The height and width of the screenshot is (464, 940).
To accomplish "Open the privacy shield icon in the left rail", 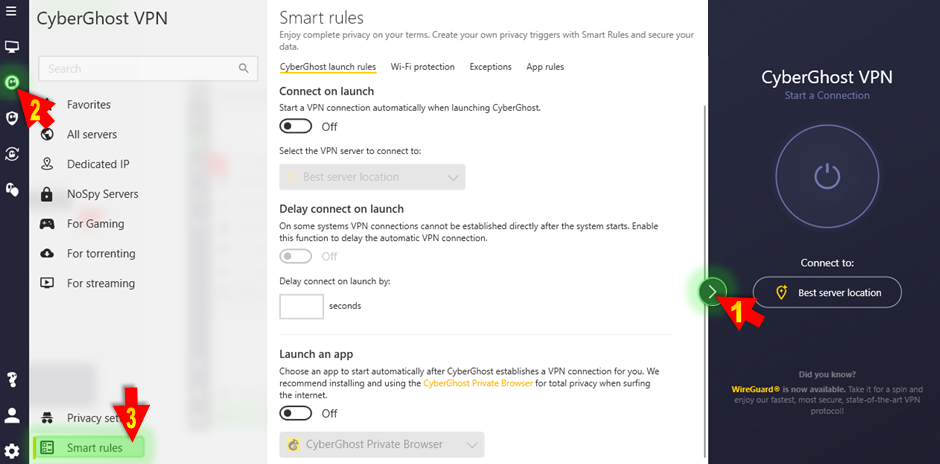I will point(12,118).
